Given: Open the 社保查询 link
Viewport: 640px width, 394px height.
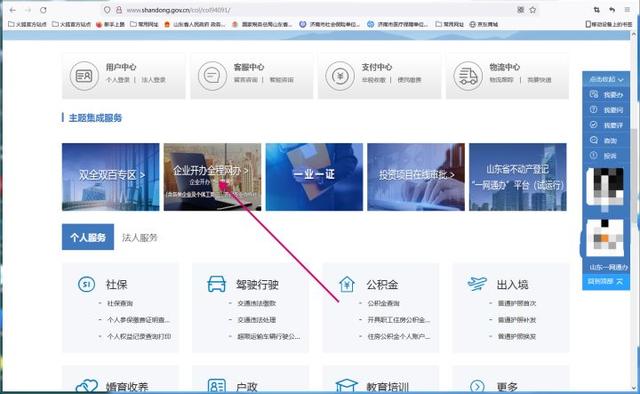Looking at the screenshot, I should coord(120,303).
